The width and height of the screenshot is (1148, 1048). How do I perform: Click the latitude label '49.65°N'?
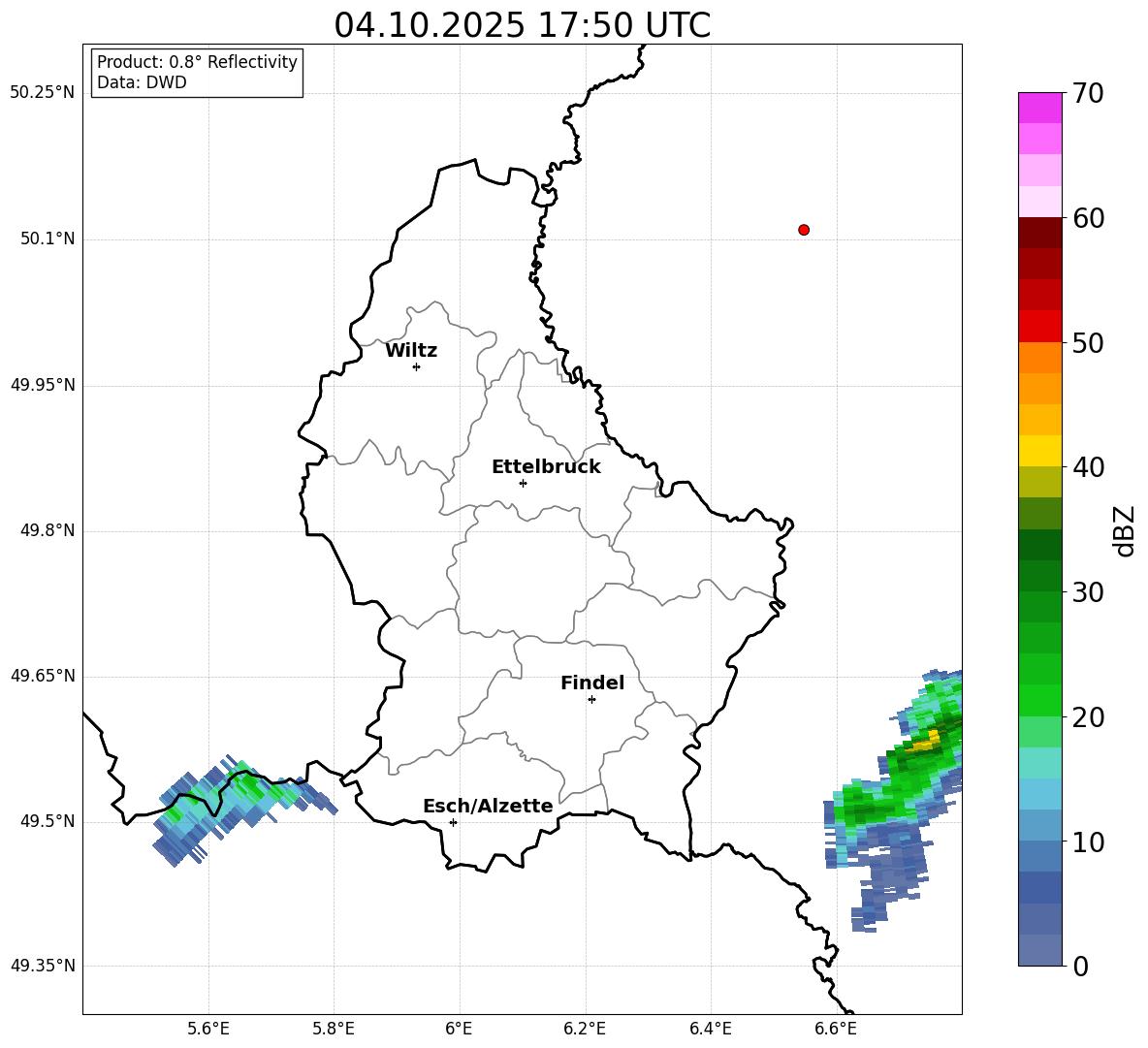(43, 675)
